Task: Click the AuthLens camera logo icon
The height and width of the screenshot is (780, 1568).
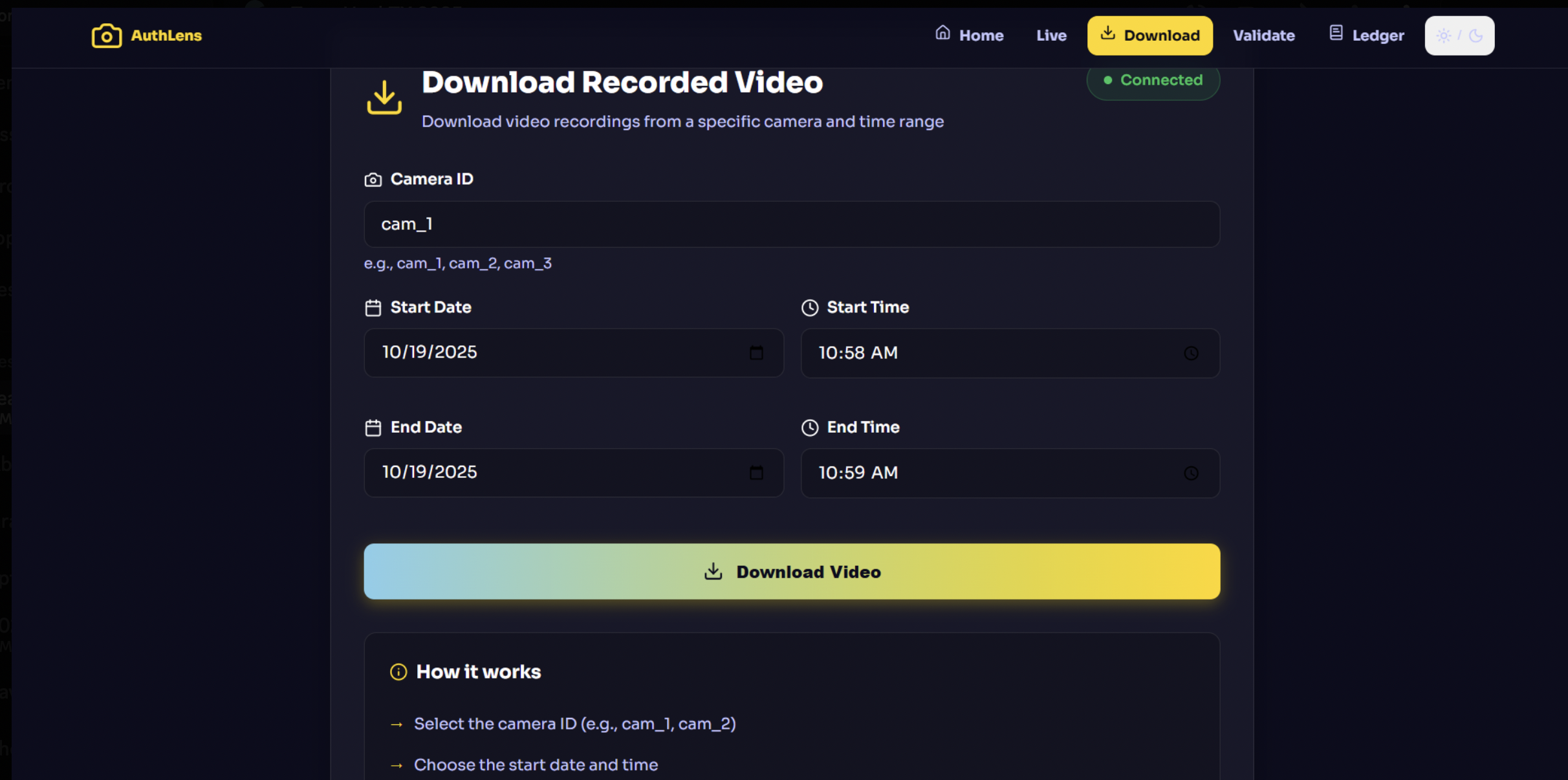Action: pyautogui.click(x=107, y=36)
